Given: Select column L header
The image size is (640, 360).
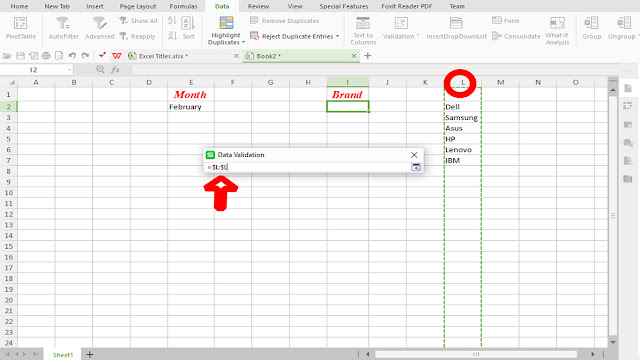Looking at the screenshot, I should point(463,82).
